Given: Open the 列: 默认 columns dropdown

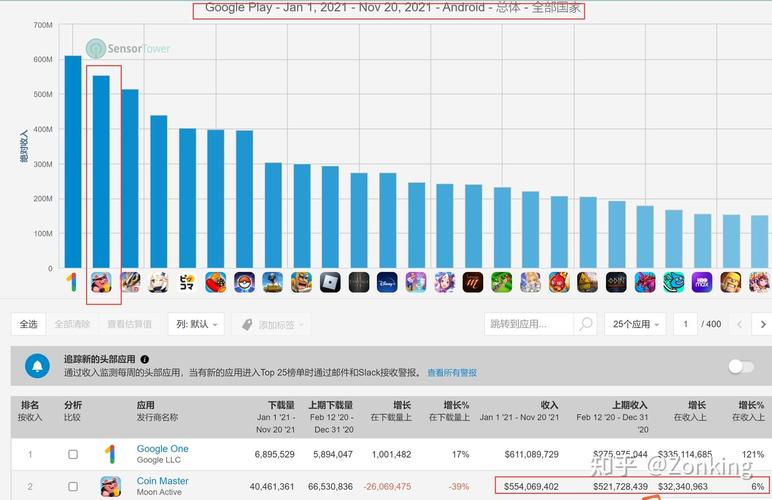Looking at the screenshot, I should 196,324.
